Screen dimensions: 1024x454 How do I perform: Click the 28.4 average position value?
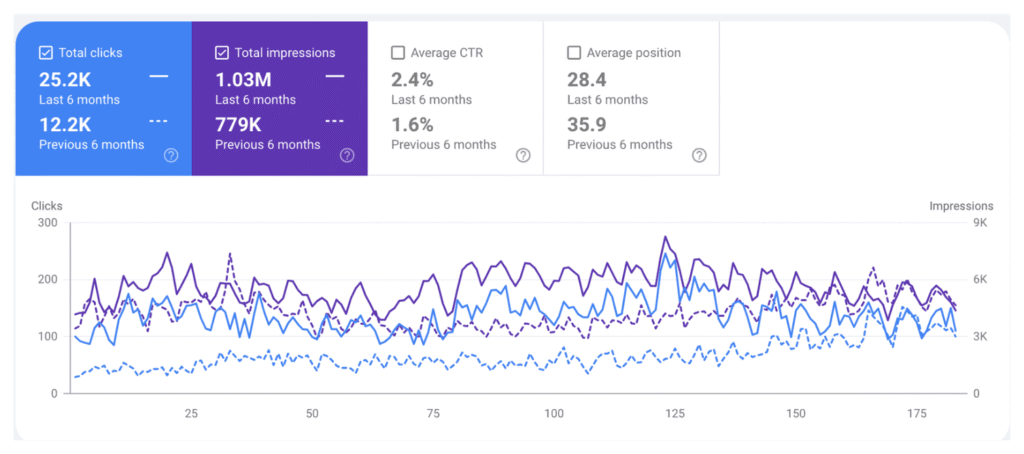pyautogui.click(x=588, y=80)
